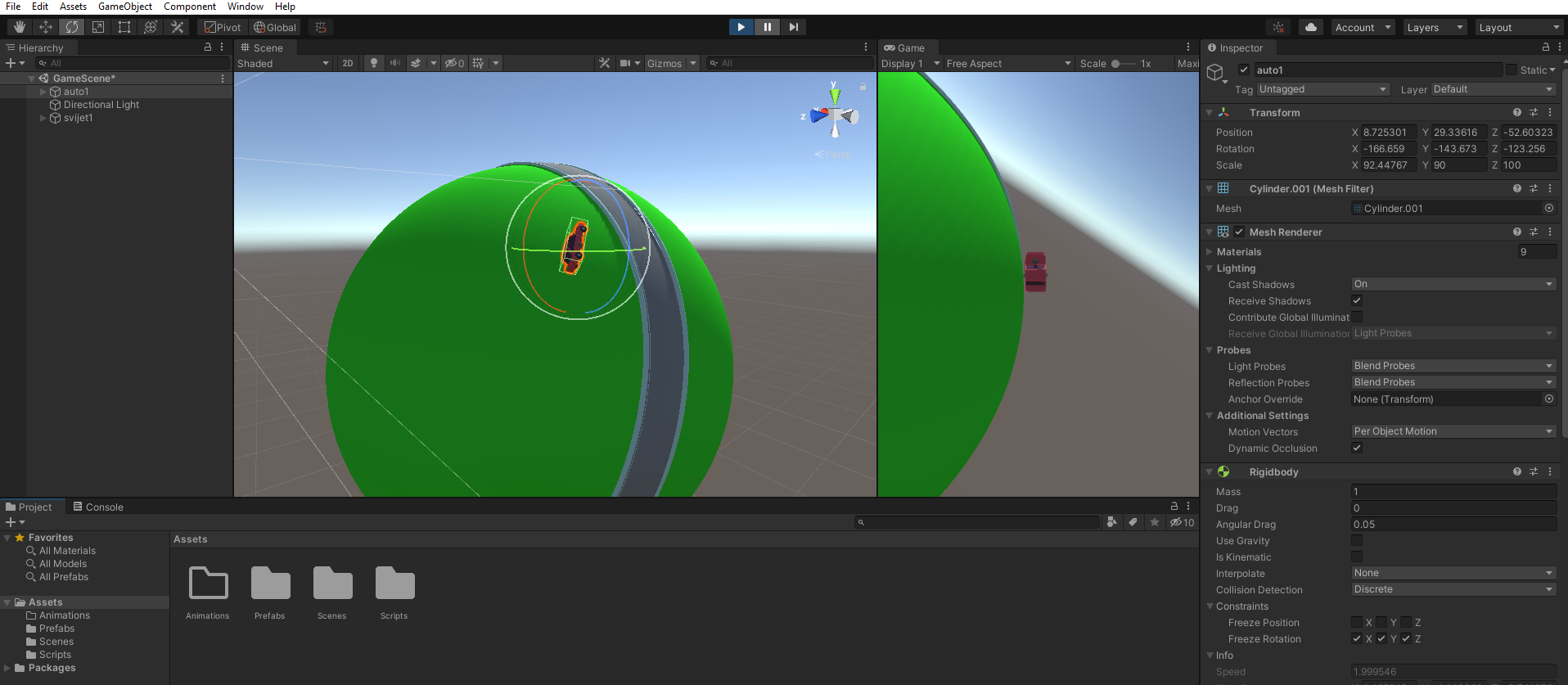This screenshot has height=685, width=1568.
Task: Toggle Is Kinematic checkbox
Action: tap(1357, 557)
